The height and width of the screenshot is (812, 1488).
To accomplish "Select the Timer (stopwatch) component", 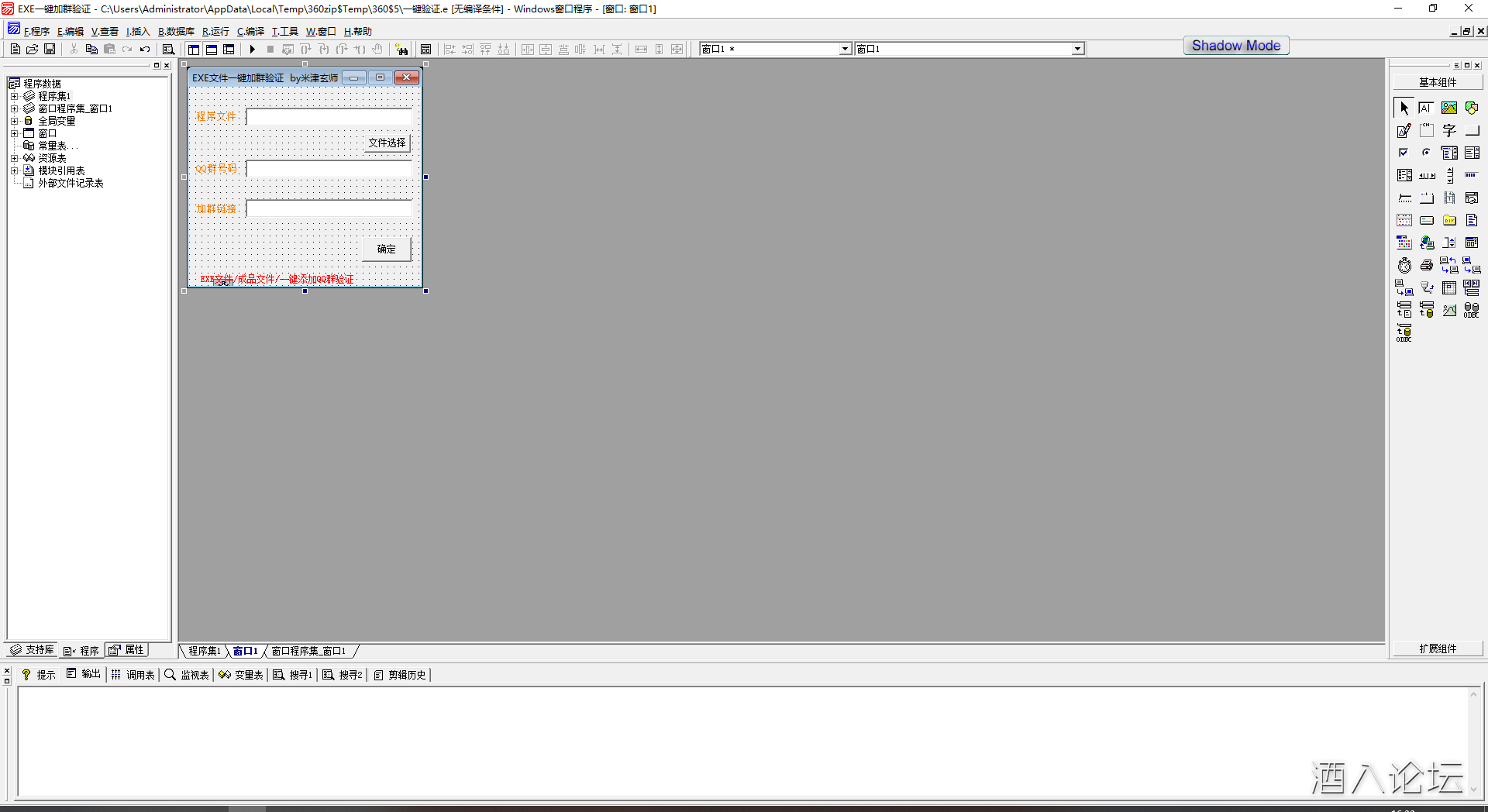I will pos(1404,266).
